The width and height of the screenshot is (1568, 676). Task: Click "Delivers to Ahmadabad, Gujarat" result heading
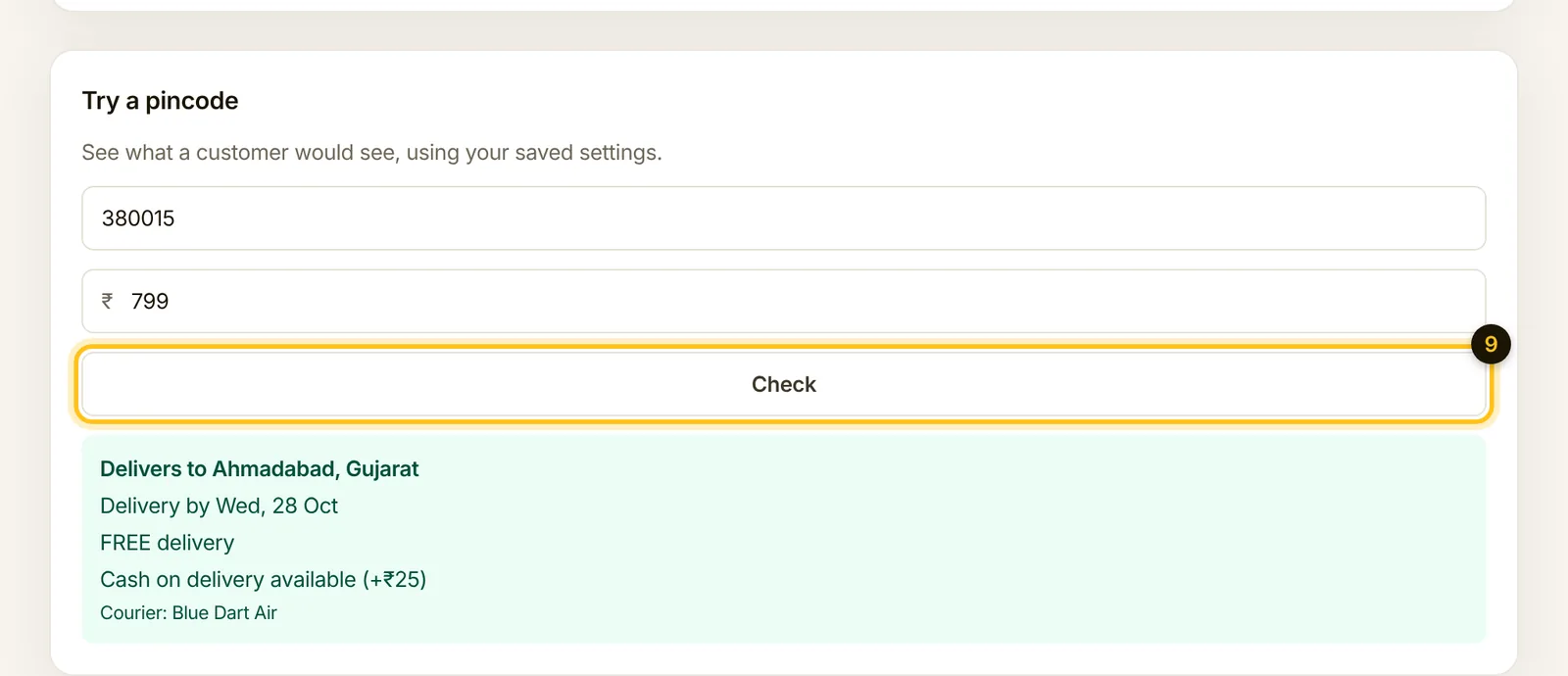point(259,469)
